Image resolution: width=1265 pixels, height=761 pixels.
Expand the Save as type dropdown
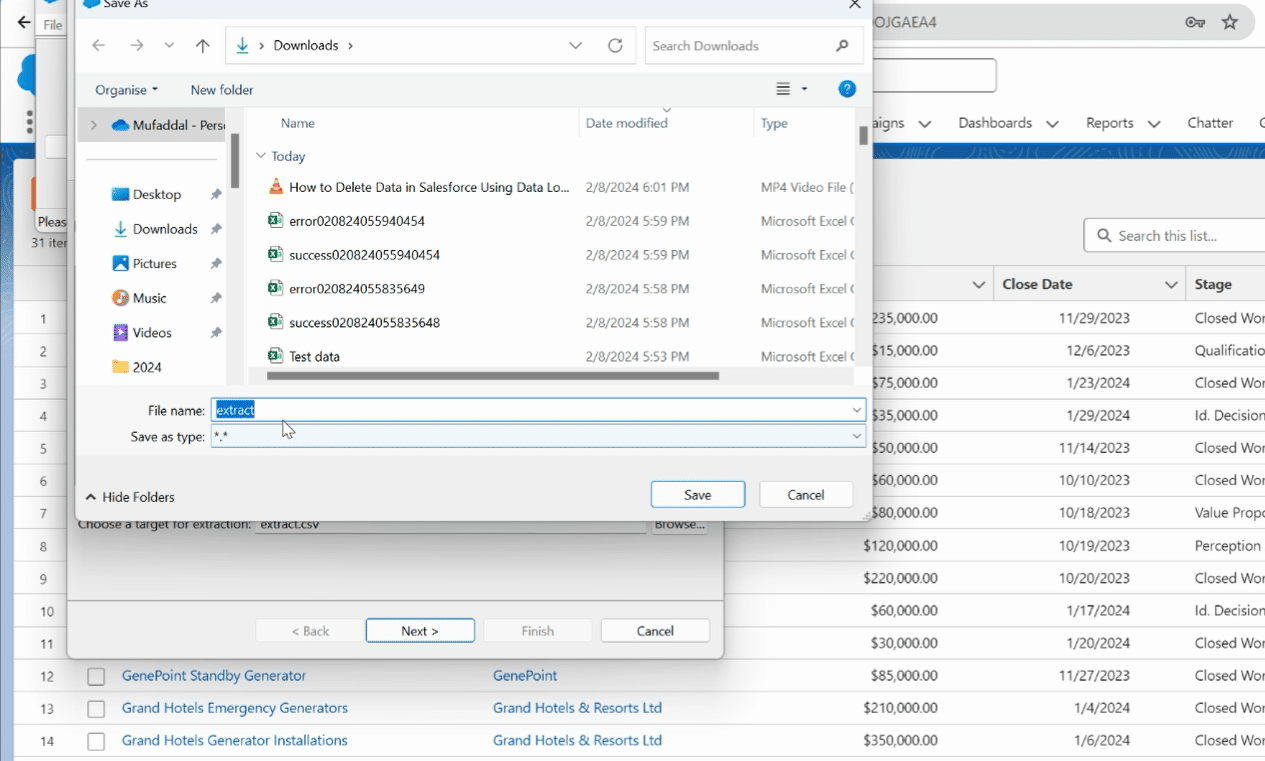857,436
